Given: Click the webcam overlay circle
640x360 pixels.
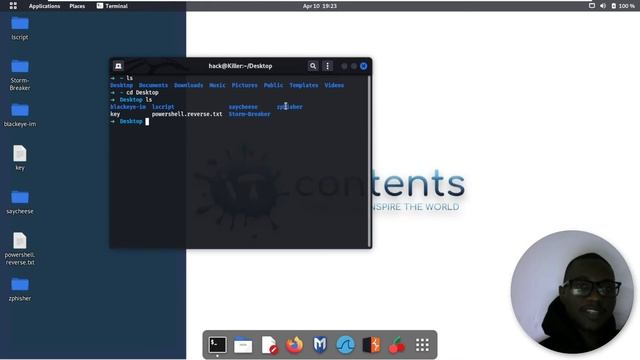Looking at the screenshot, I should [x=572, y=292].
